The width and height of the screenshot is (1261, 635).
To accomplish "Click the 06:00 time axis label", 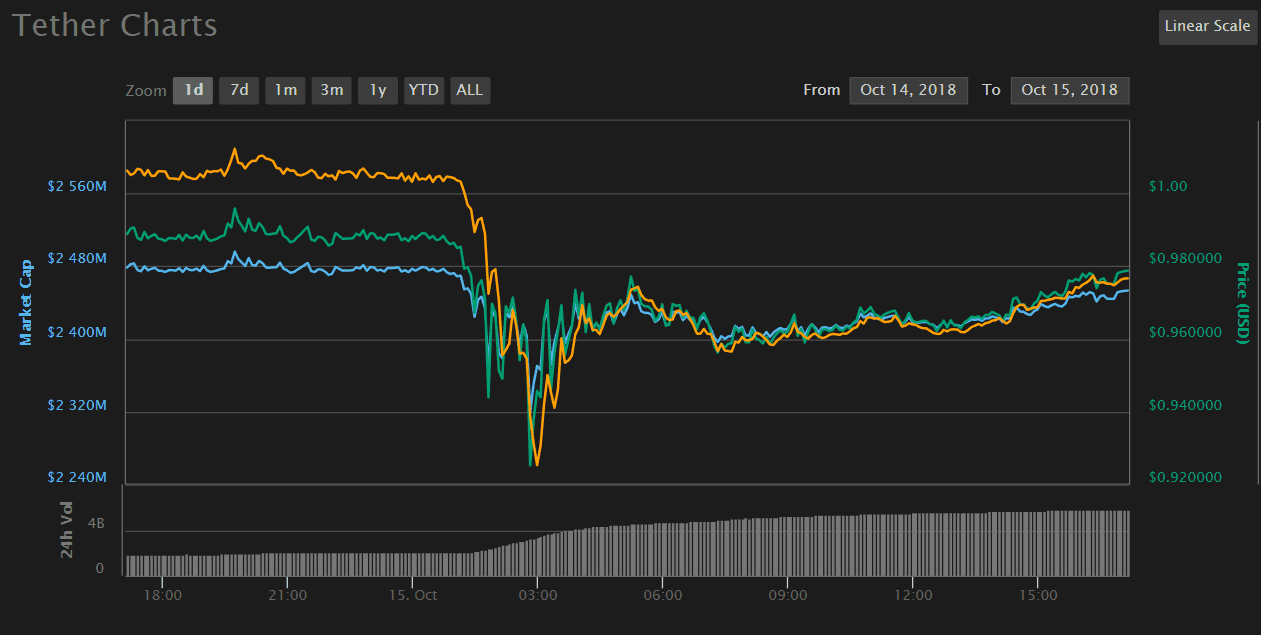I will coord(663,595).
